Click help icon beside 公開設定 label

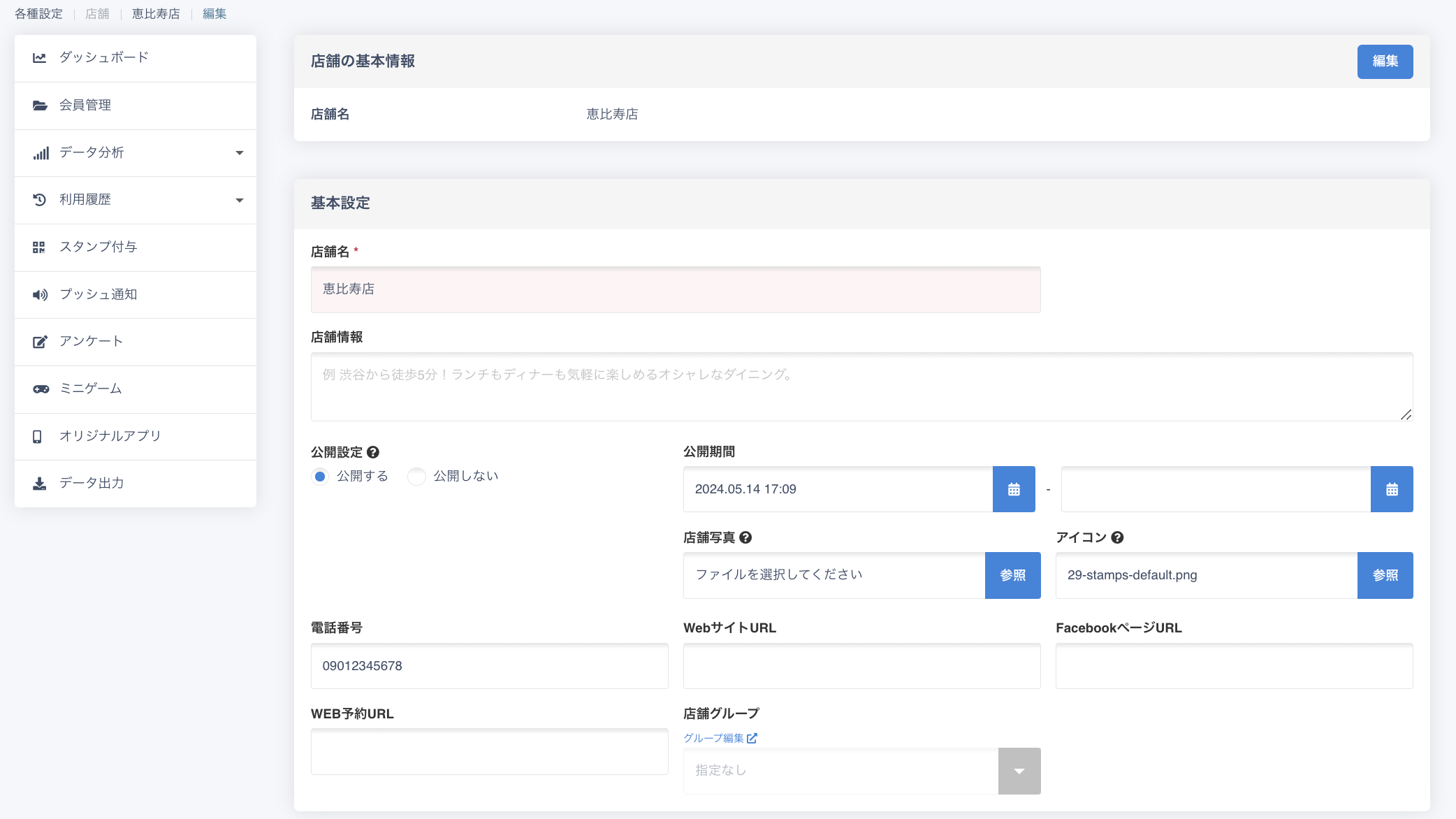coord(373,452)
